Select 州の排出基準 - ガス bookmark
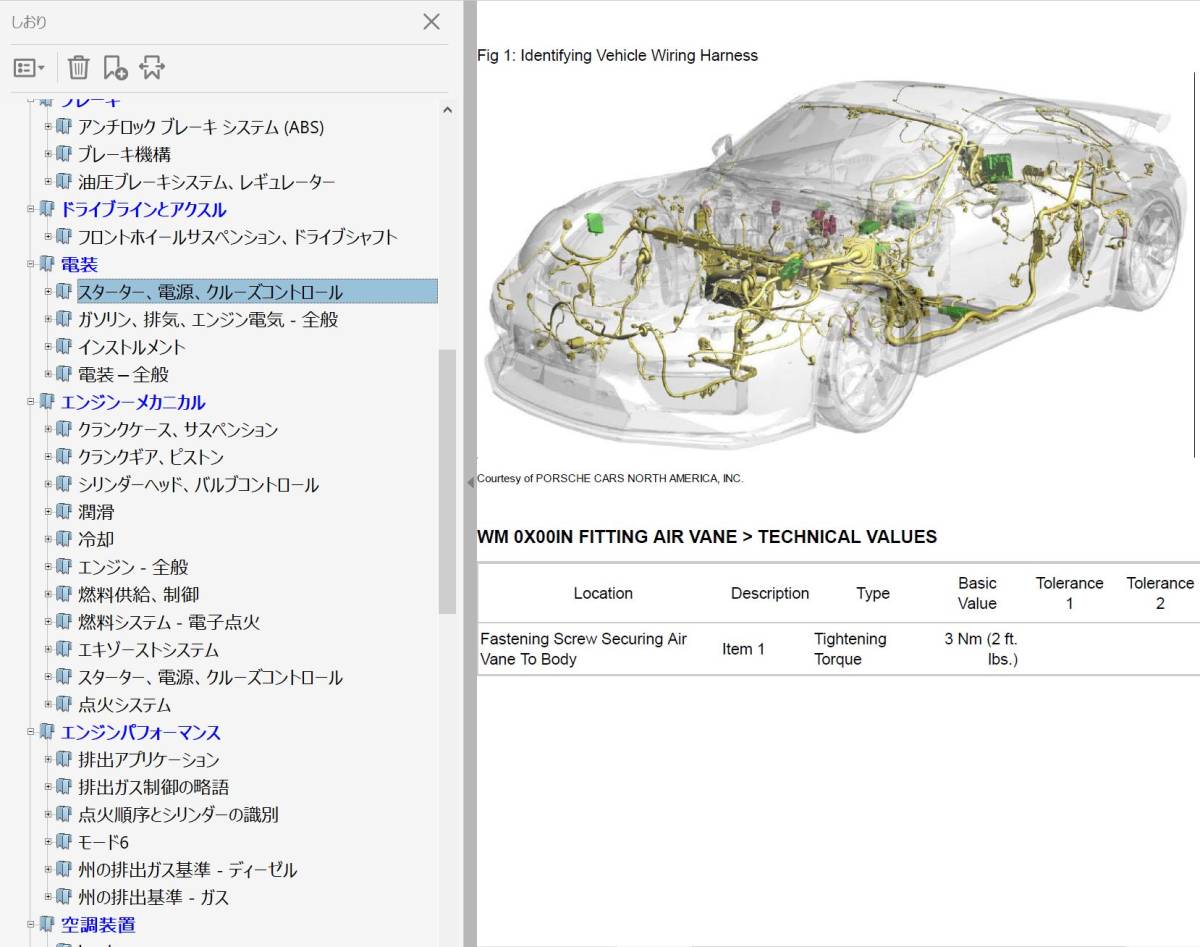 pos(153,897)
